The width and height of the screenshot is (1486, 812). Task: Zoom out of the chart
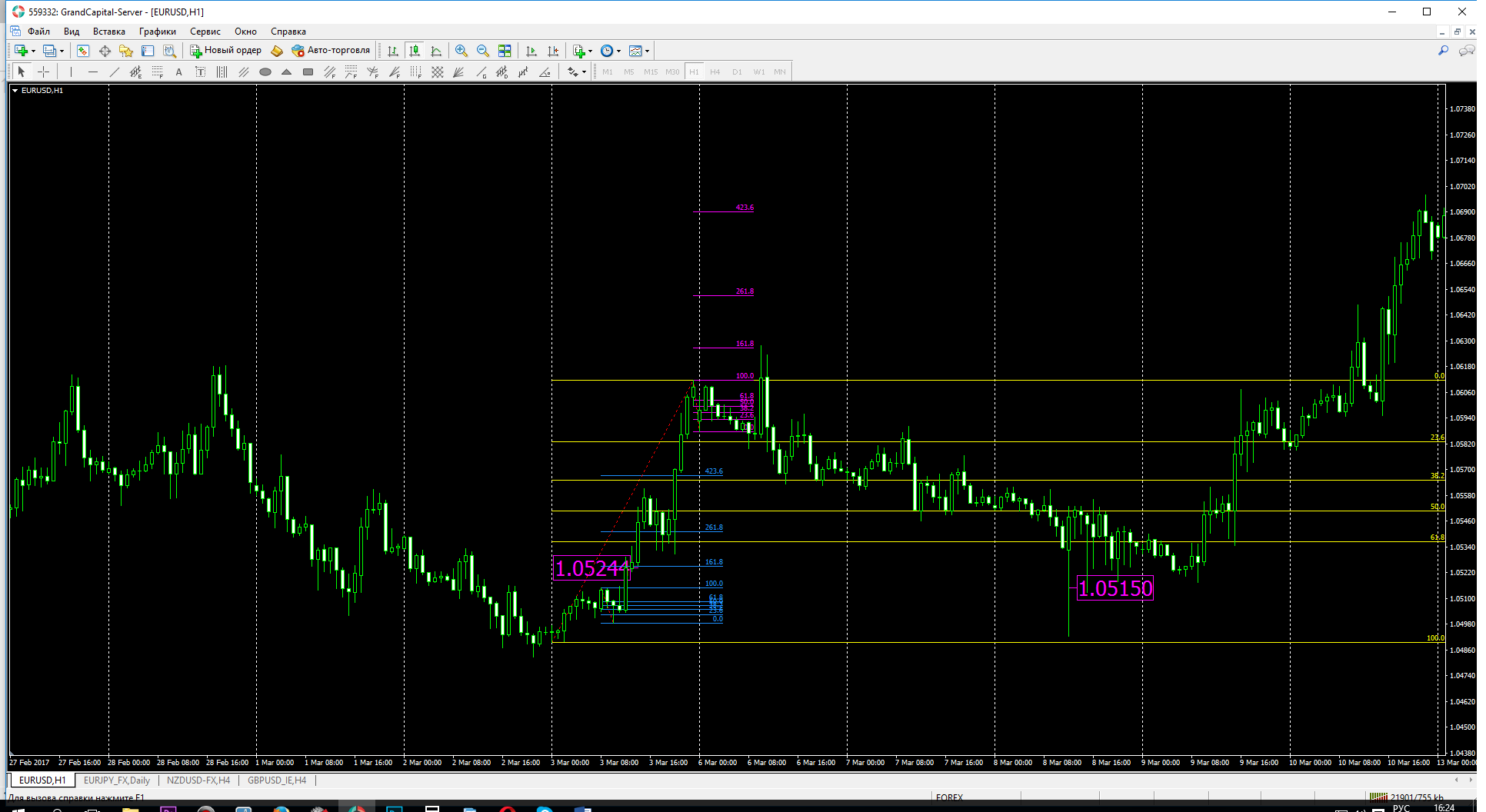pos(483,51)
